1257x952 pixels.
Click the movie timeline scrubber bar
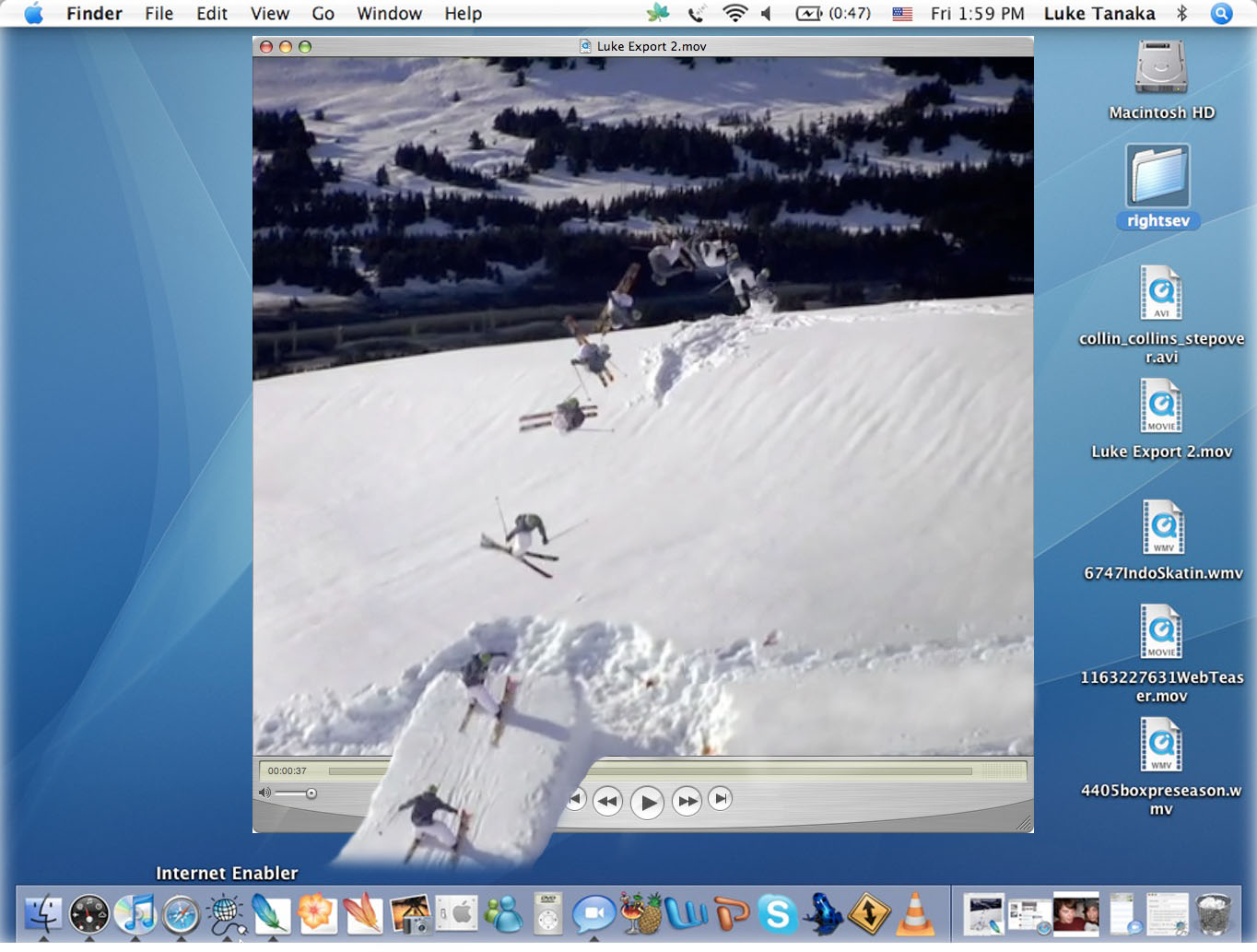(645, 770)
